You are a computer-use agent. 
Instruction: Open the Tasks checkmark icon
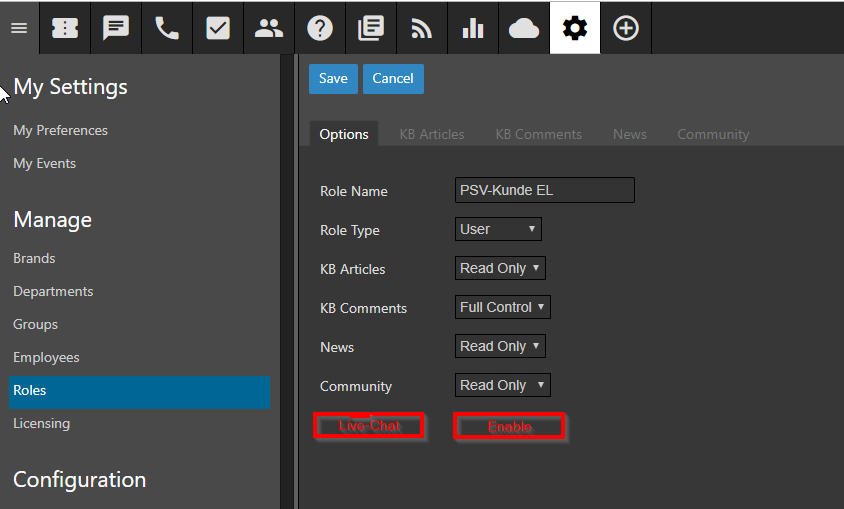218,28
